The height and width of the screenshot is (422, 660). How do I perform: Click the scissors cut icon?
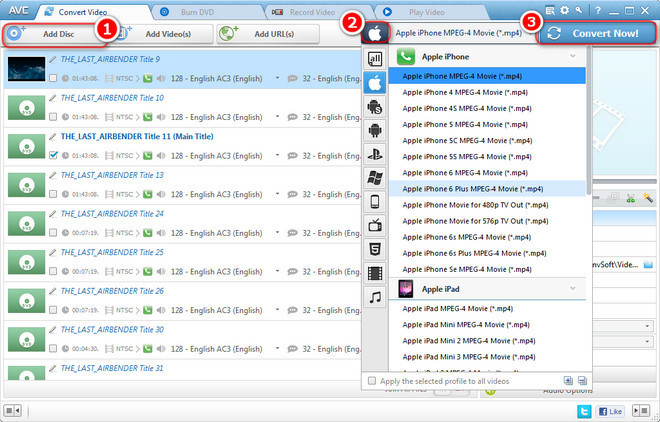(x=630, y=198)
